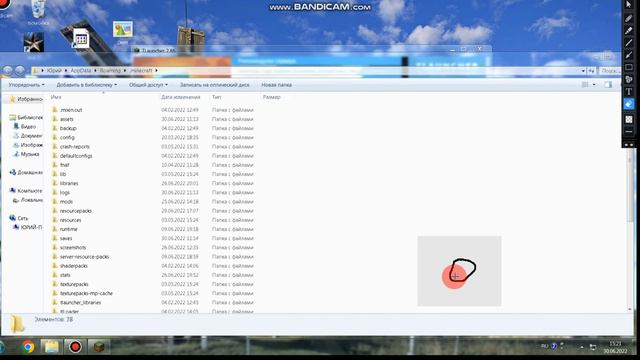Select the saves folder

pos(66,238)
